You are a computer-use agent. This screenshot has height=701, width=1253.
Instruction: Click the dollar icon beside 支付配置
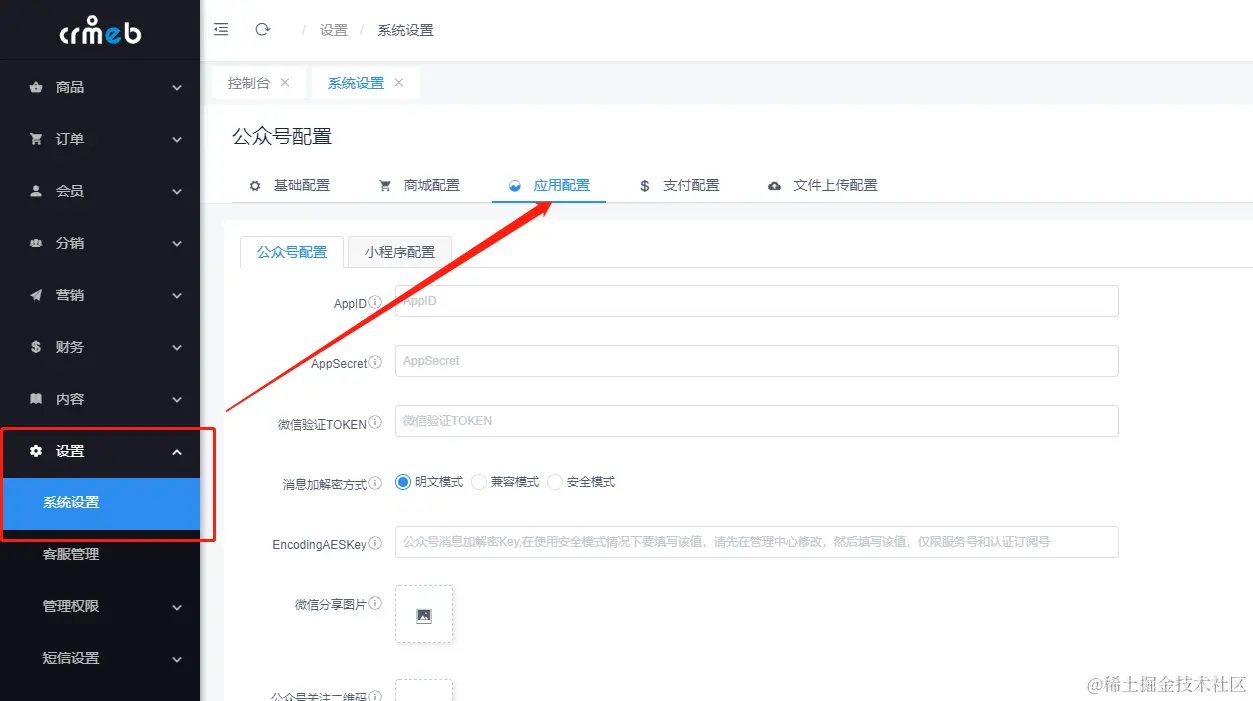tap(645, 186)
